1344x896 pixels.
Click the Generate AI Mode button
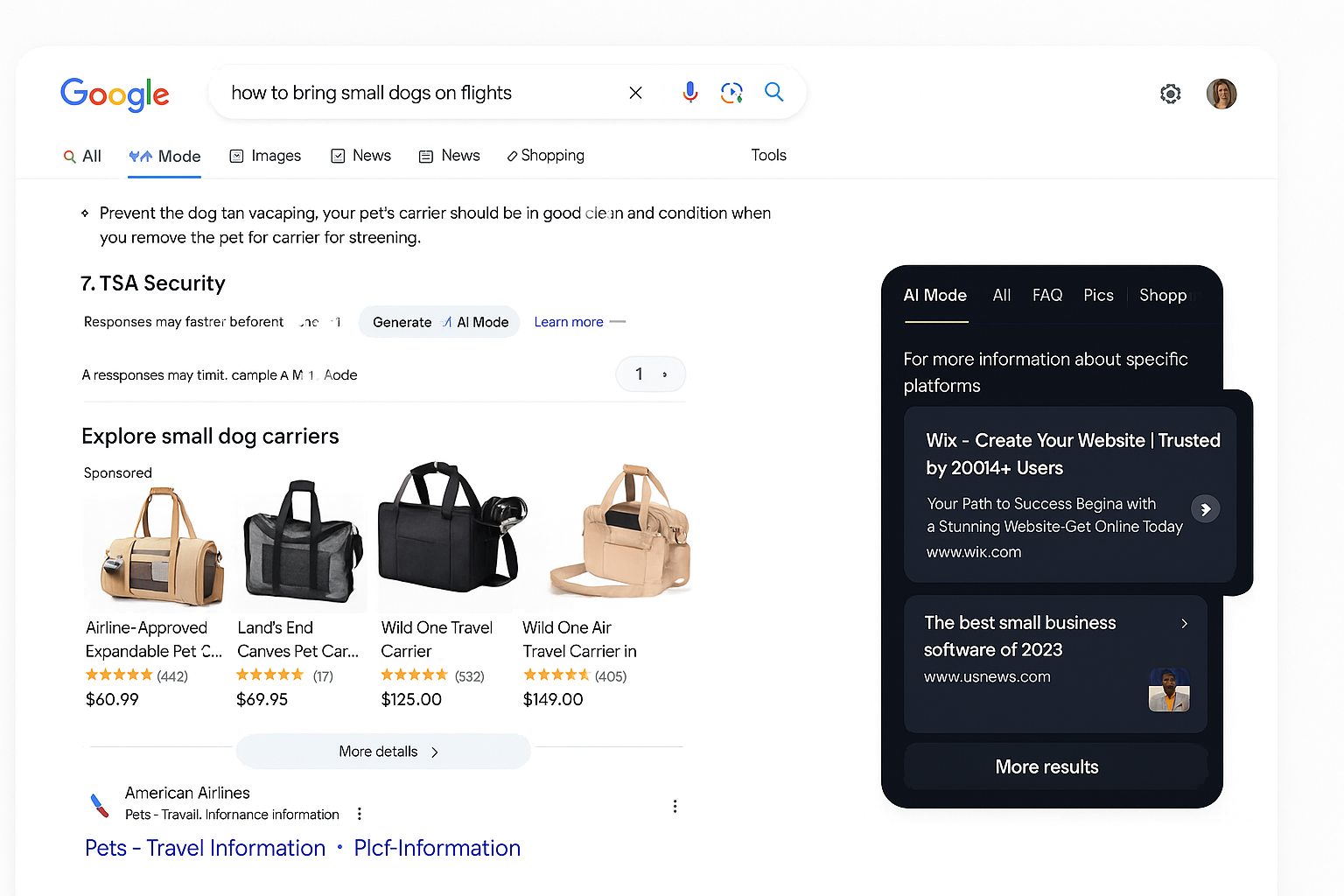click(439, 322)
